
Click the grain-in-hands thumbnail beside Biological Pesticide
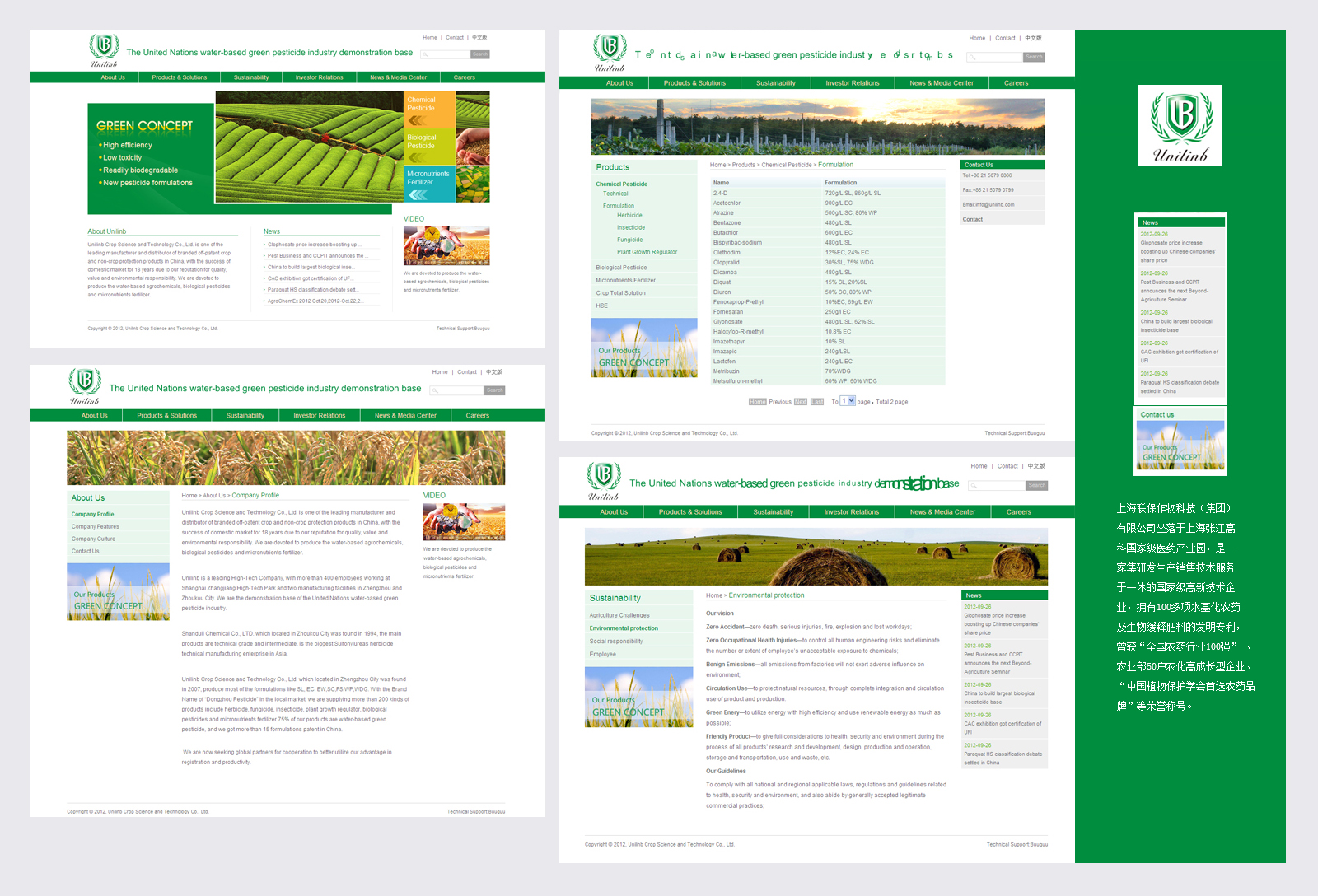click(x=473, y=147)
